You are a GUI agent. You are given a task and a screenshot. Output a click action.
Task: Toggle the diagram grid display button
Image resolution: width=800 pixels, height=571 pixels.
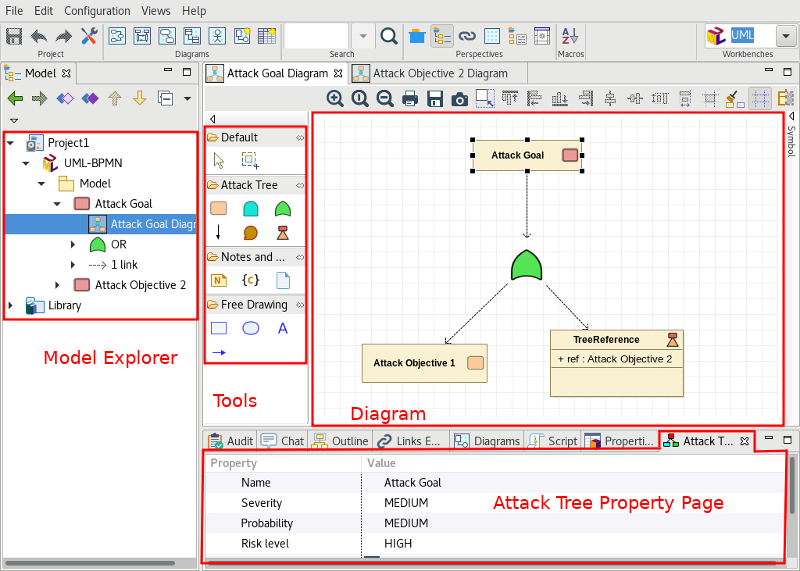pos(760,98)
